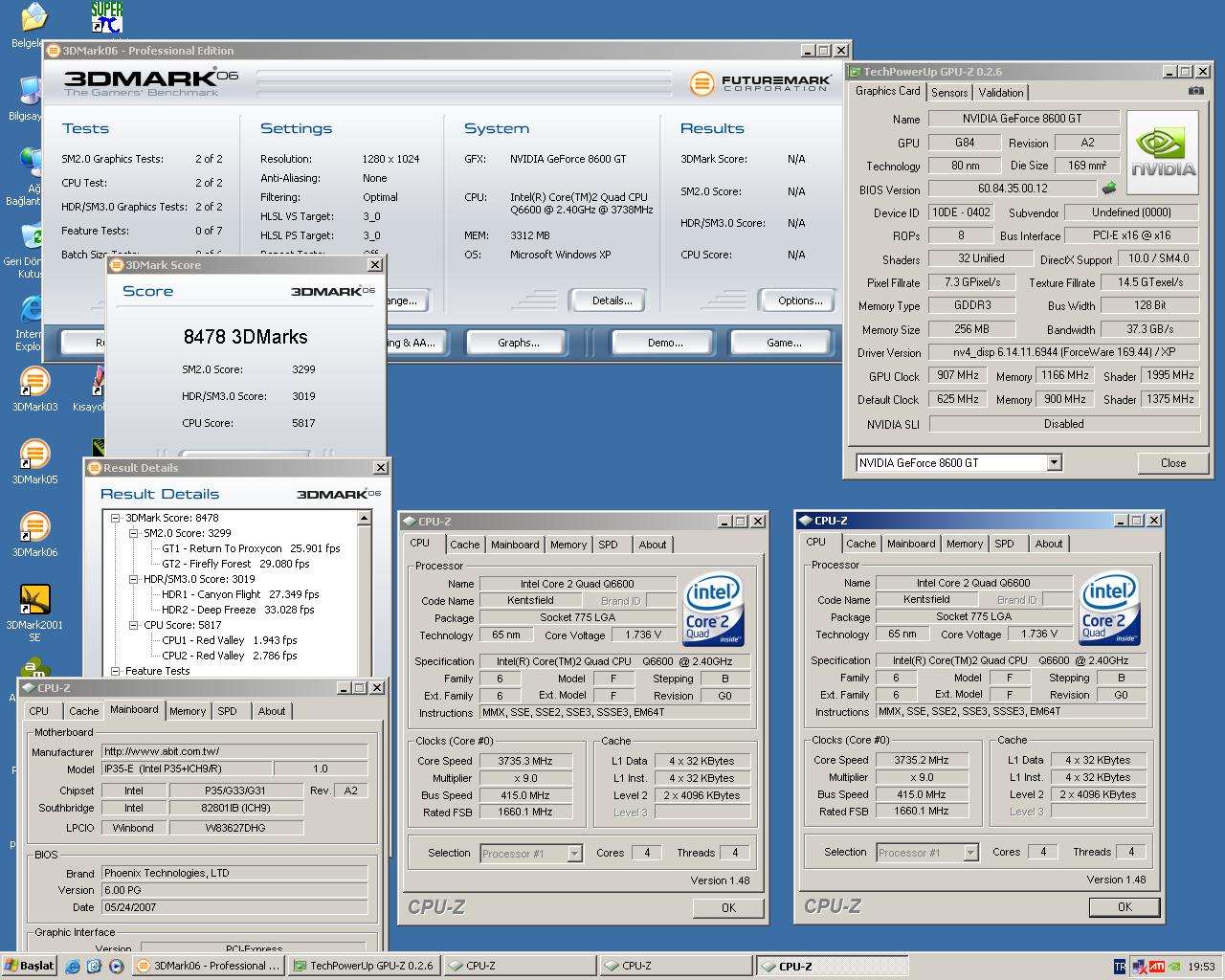Open Cache tab in CPU-Z showing 3735.3 MHz

point(465,545)
